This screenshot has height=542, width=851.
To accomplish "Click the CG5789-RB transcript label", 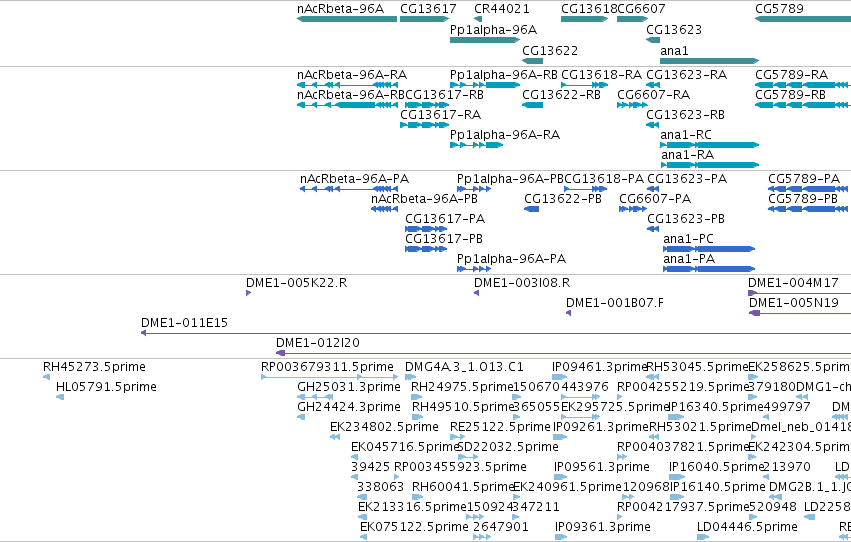I will tap(790, 94).
